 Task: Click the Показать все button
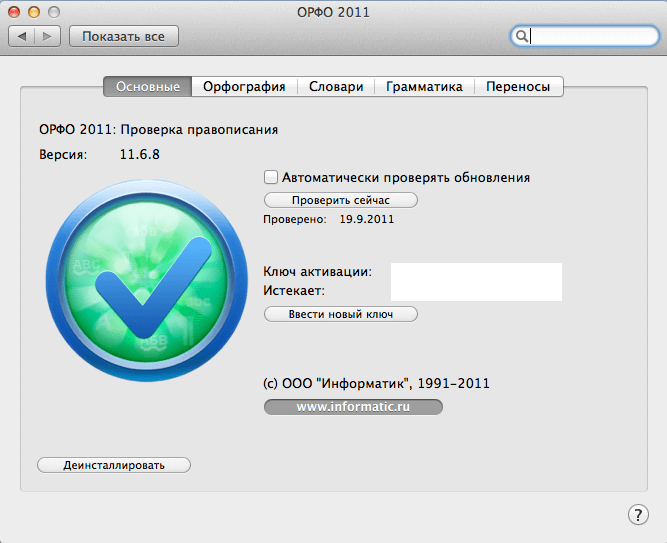click(123, 37)
